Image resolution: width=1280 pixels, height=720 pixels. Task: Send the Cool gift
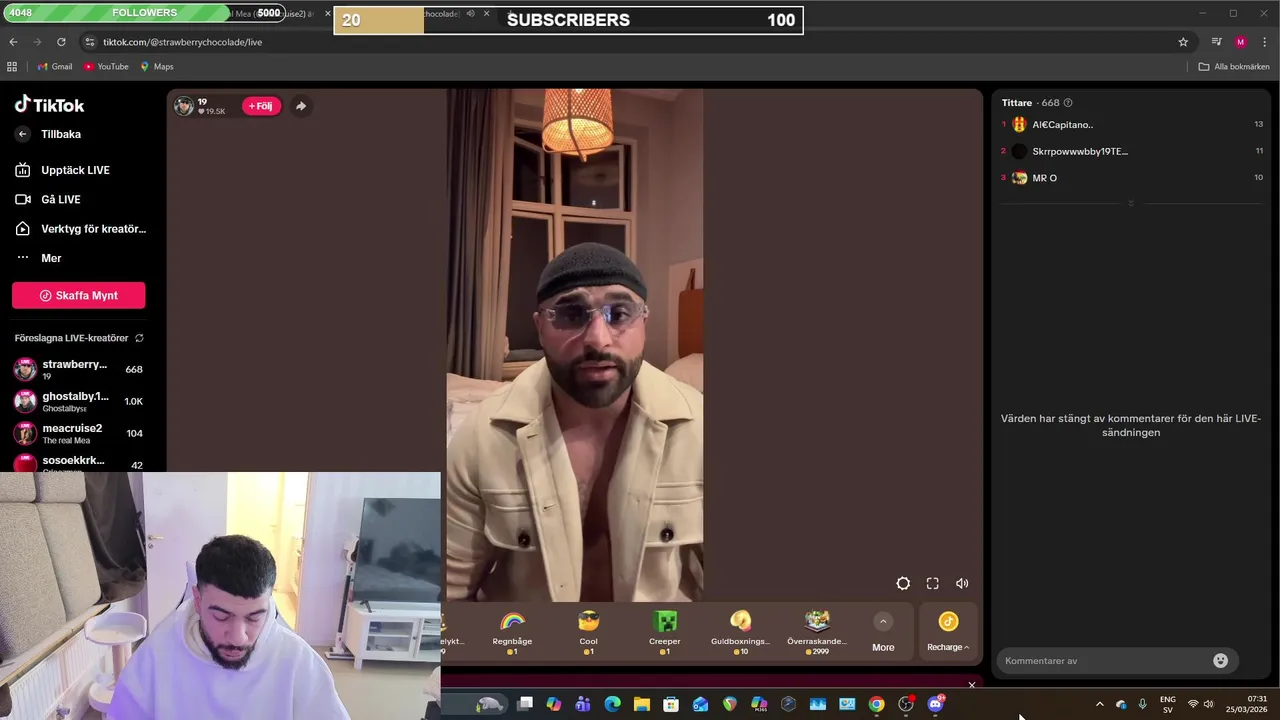pyautogui.click(x=588, y=632)
